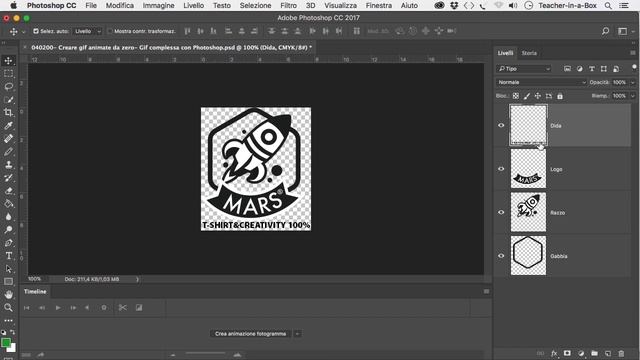Click the layer effects fx icon
The width and height of the screenshot is (640, 360).
click(554, 353)
